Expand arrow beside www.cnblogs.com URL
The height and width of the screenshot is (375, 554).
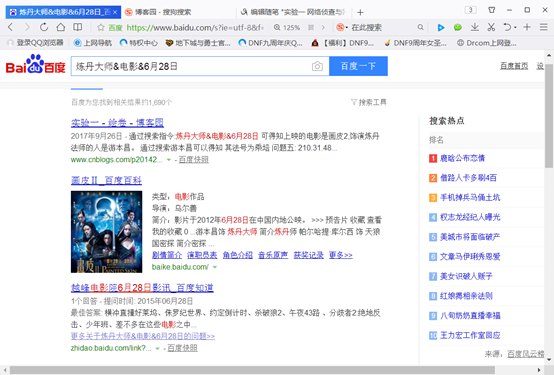(169, 160)
